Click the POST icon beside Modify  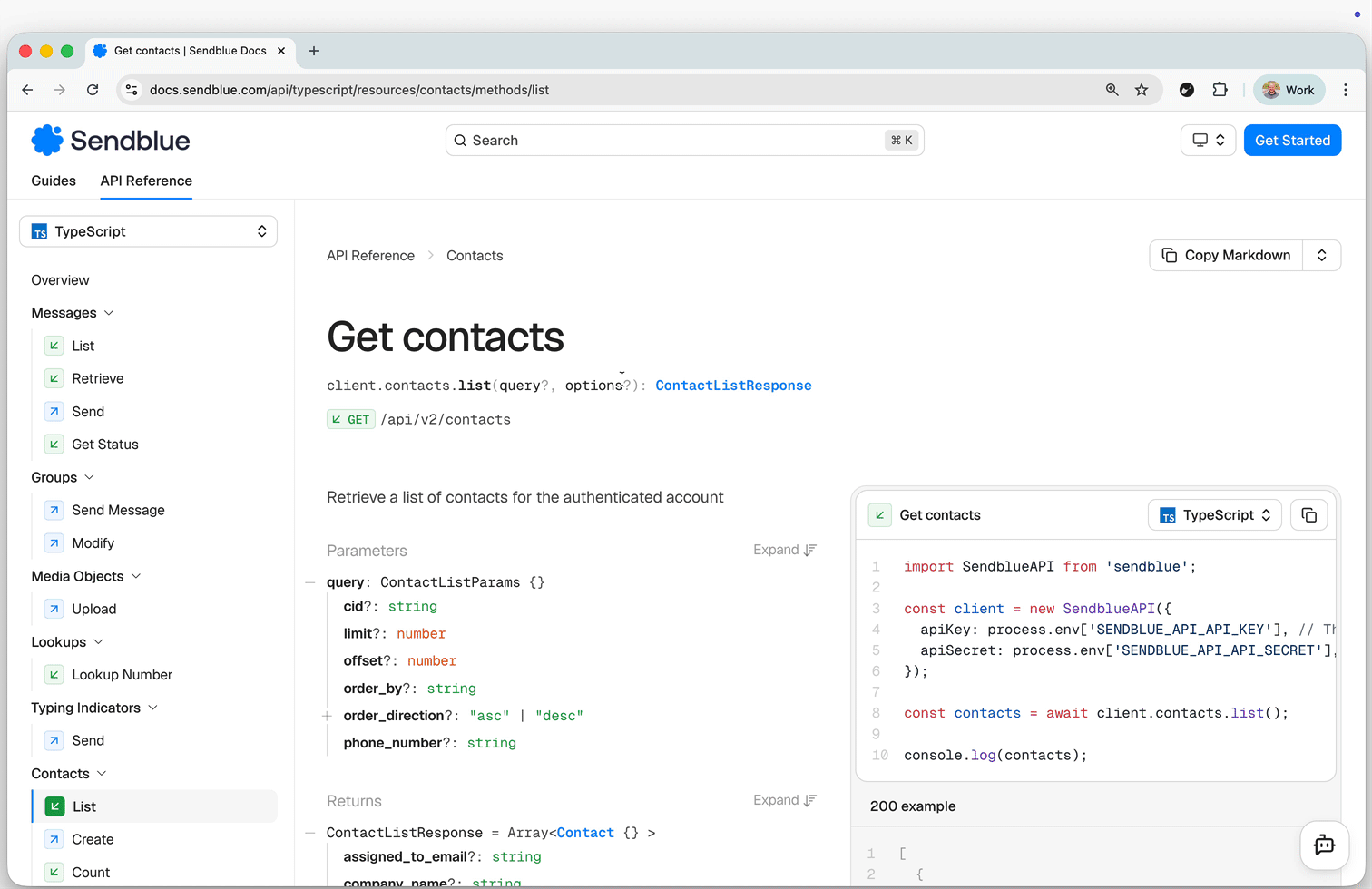coord(54,543)
